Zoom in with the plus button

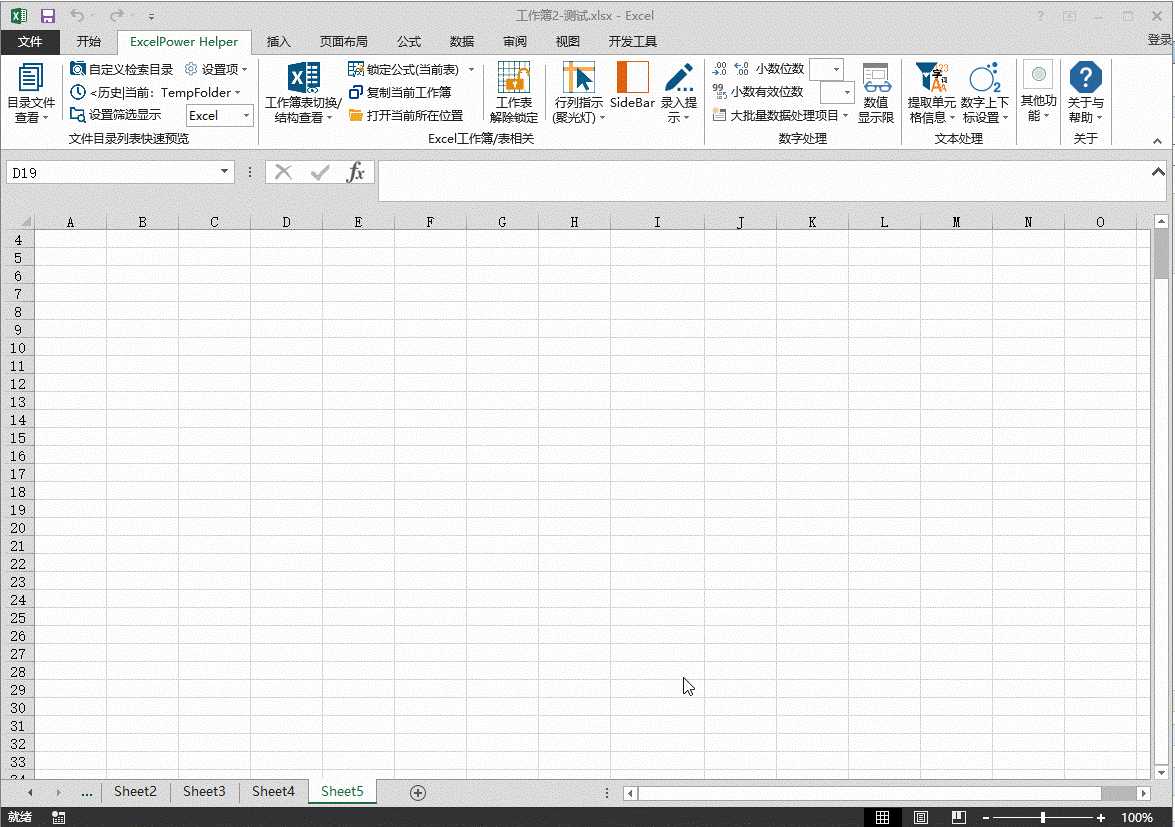[x=1101, y=818]
